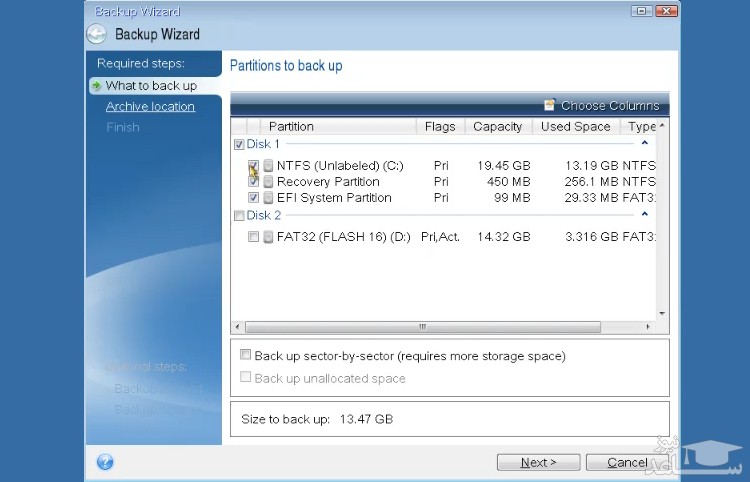Collapse the Disk 1 group
The image size is (750, 482).
(645, 144)
